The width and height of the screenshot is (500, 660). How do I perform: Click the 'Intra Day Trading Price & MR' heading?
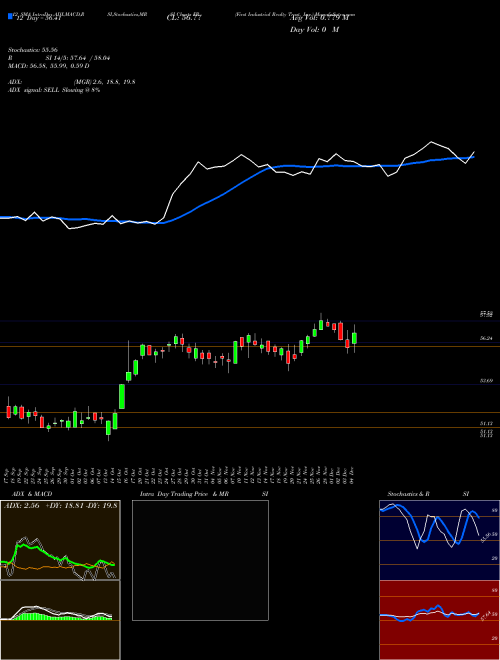pos(185,494)
